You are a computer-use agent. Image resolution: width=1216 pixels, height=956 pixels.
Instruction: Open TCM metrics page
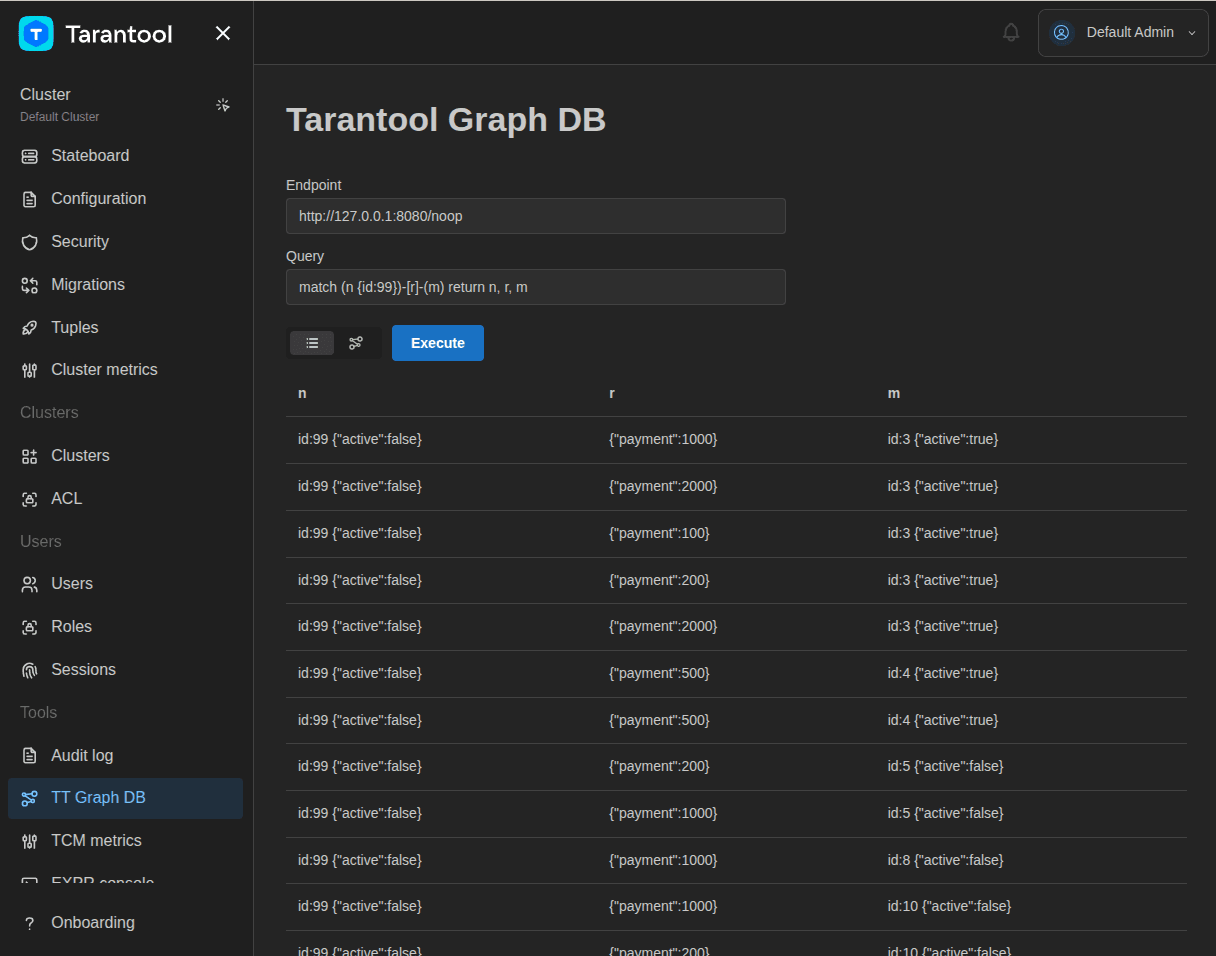(125, 841)
